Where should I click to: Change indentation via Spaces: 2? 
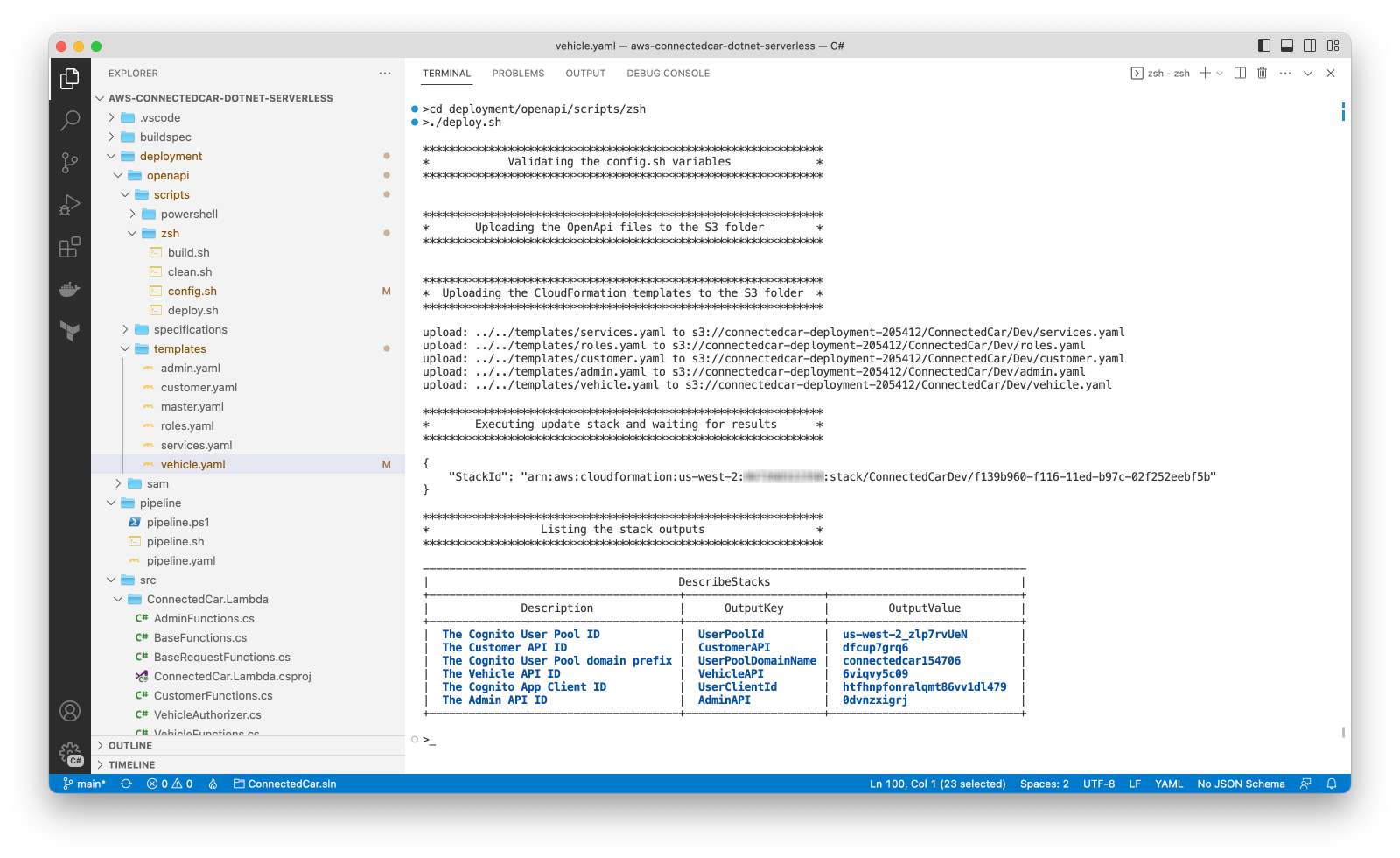click(1044, 784)
